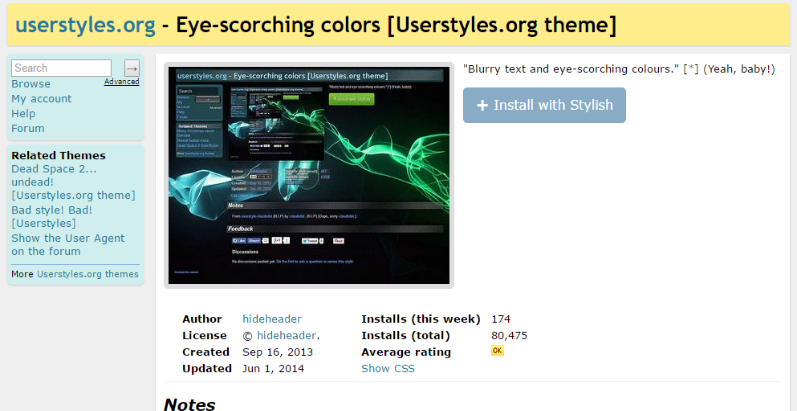Viewport: 797px width, 411px height.
Task: Open the userstyles.org home link in header
Action: [x=85, y=25]
